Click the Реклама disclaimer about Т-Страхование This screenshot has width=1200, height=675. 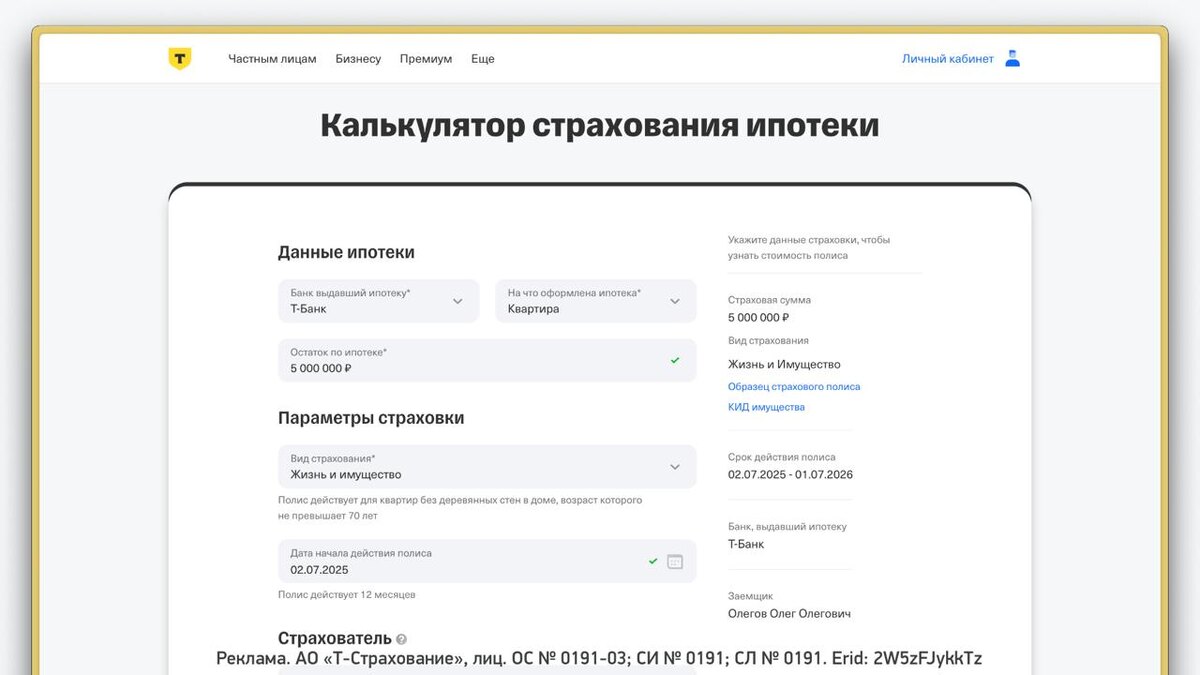tap(600, 658)
